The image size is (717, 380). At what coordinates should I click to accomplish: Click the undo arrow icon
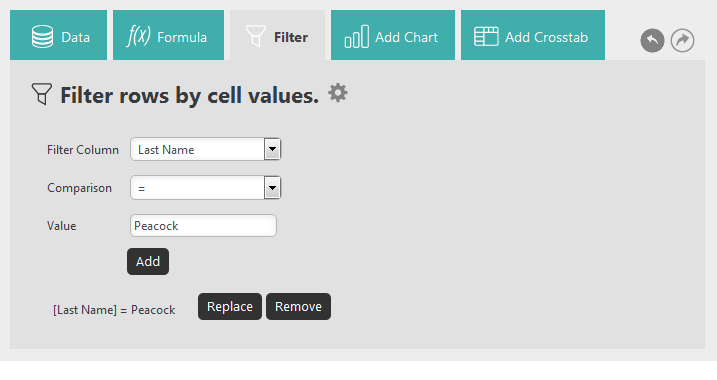pos(653,40)
